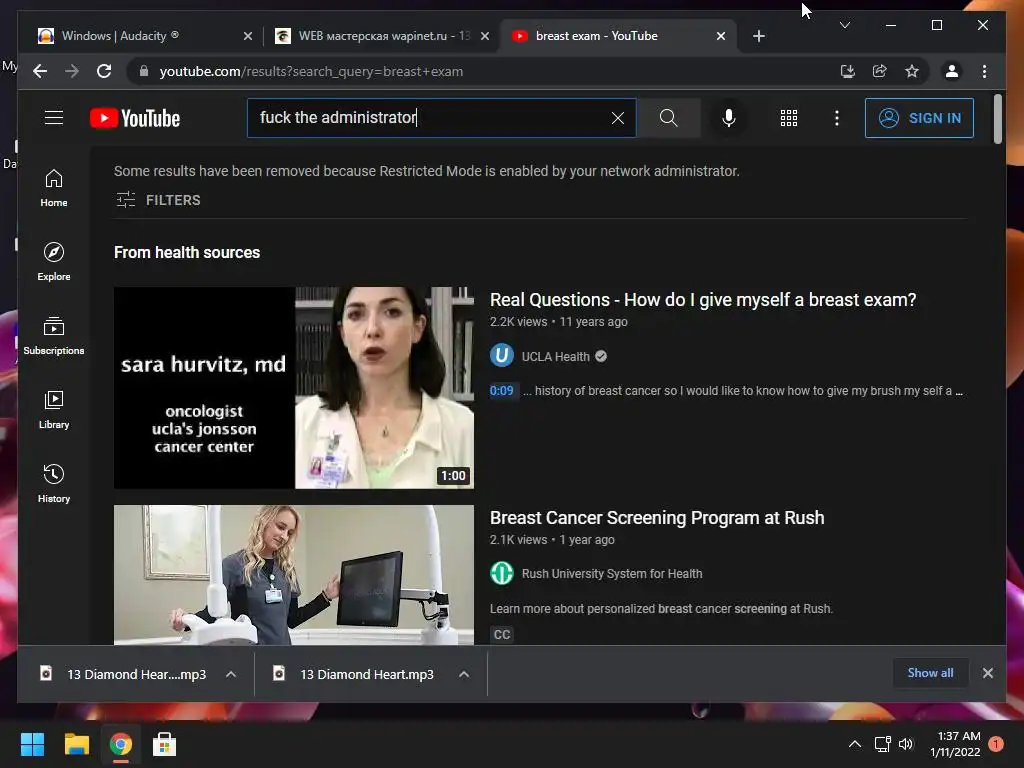Click the browser forward arrow
1024x768 pixels.
point(72,71)
